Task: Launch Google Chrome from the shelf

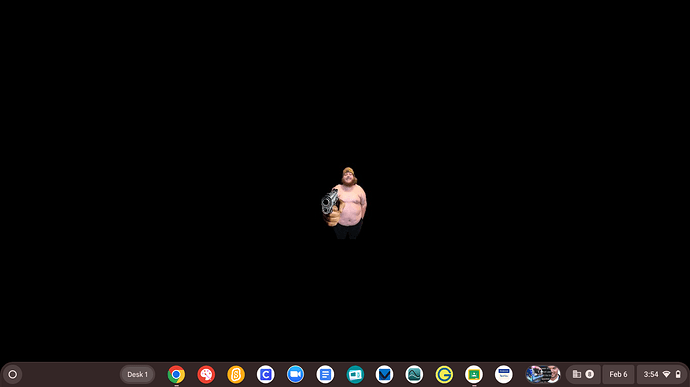Action: 176,375
